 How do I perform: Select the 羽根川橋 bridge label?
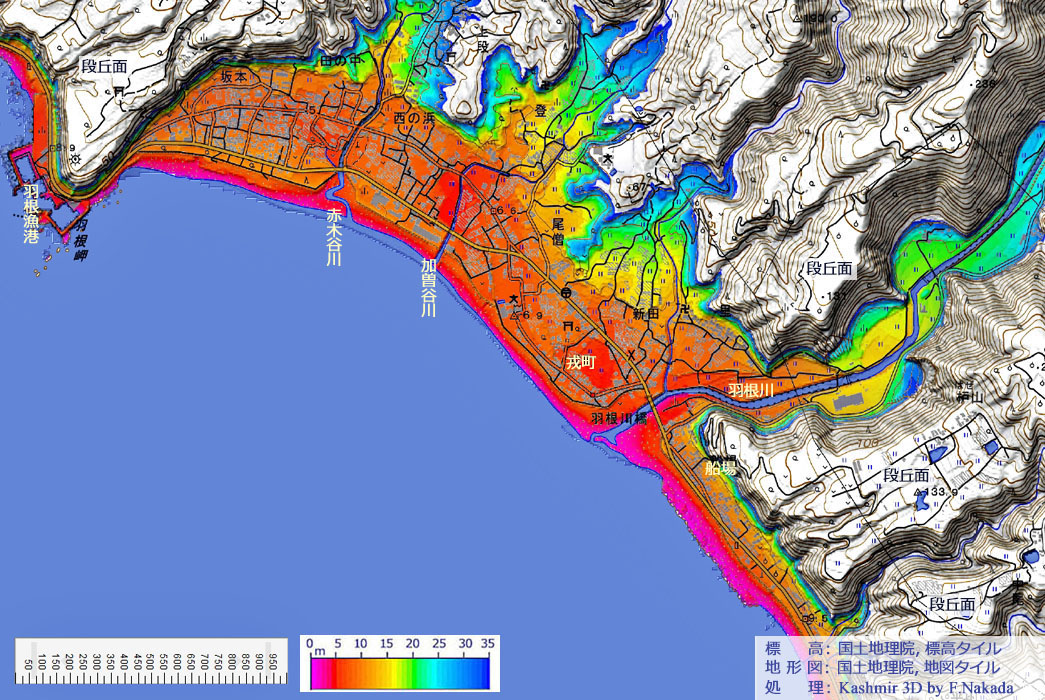(620, 418)
